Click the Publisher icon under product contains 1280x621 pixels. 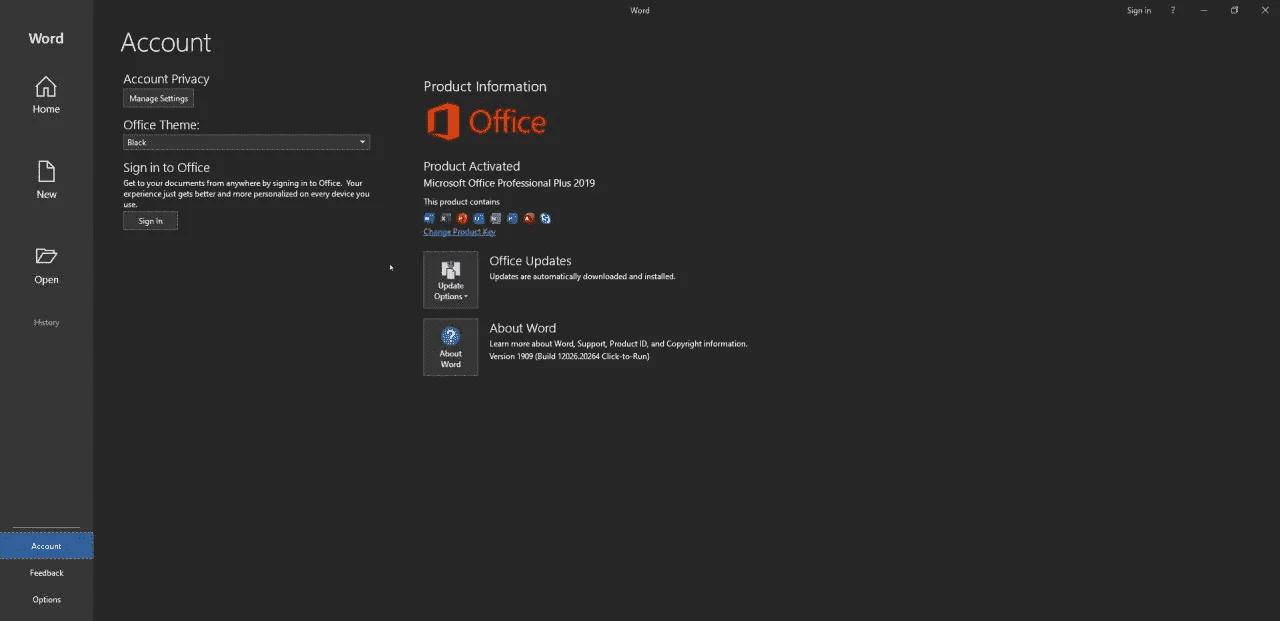(x=512, y=218)
